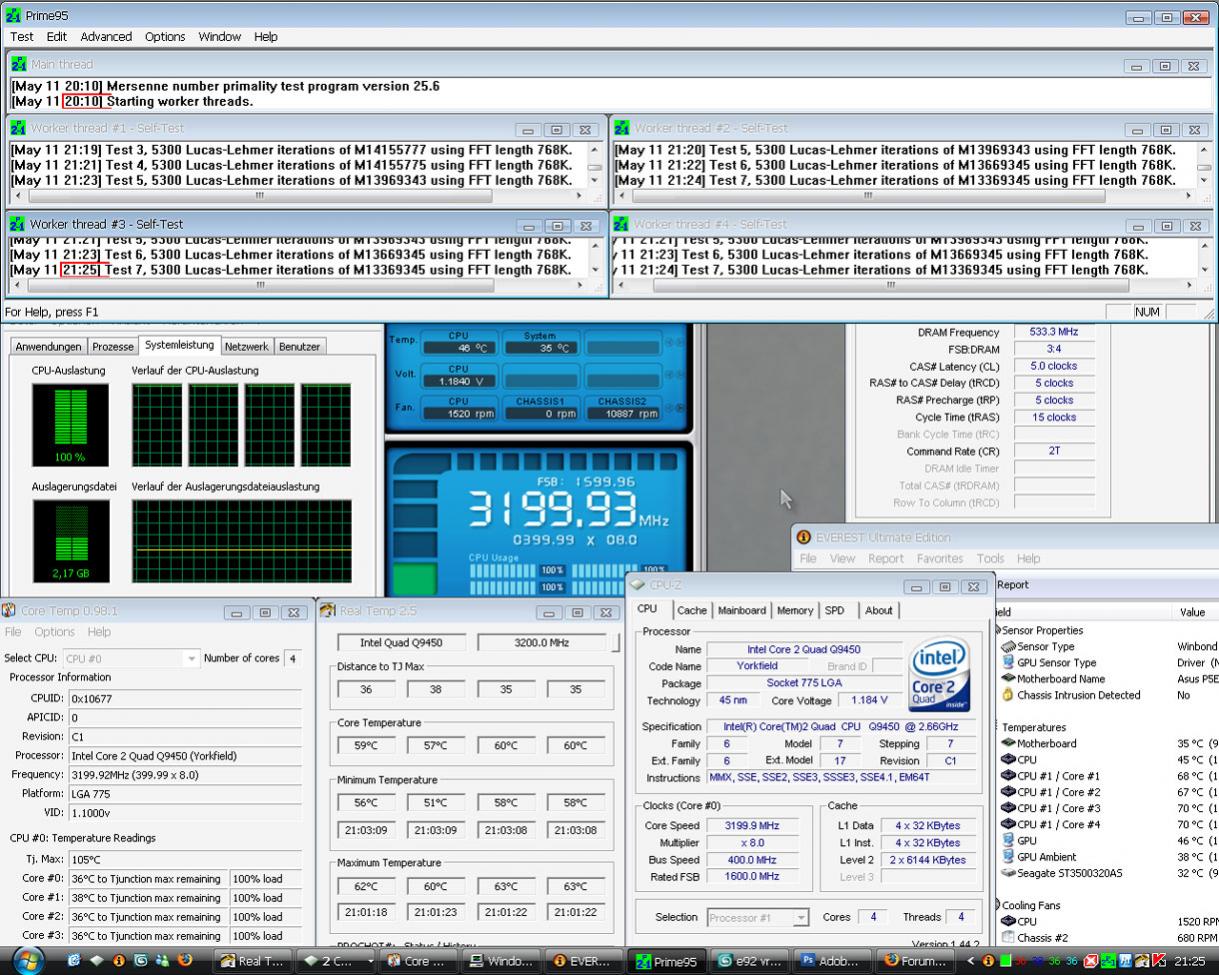Viewport: 1219px width, 975px height.
Task: Click the Real Temp taskbar button
Action: click(x=252, y=962)
